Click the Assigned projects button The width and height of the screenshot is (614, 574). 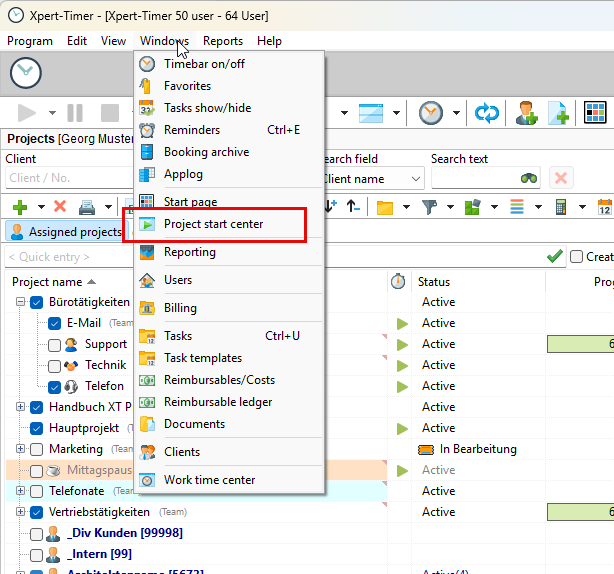click(65, 232)
